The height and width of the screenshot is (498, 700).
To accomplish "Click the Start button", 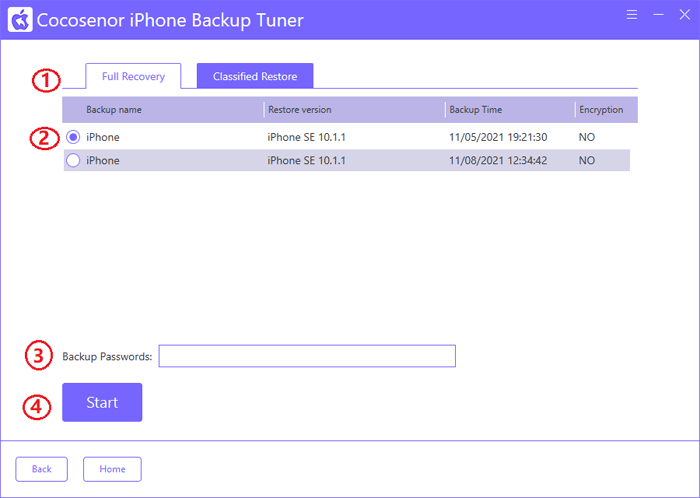I will 102,402.
